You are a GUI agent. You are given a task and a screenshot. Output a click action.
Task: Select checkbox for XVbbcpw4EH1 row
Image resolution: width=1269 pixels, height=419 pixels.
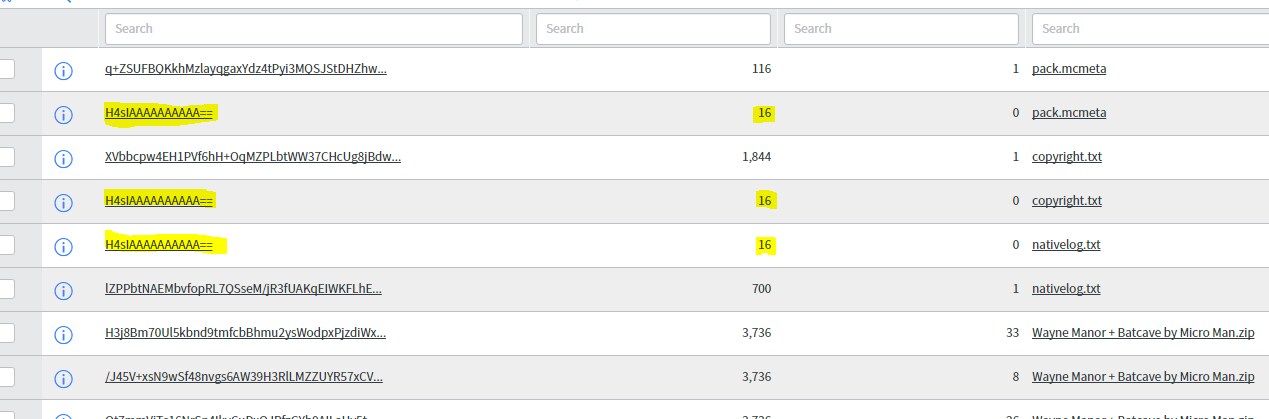pos(6,157)
